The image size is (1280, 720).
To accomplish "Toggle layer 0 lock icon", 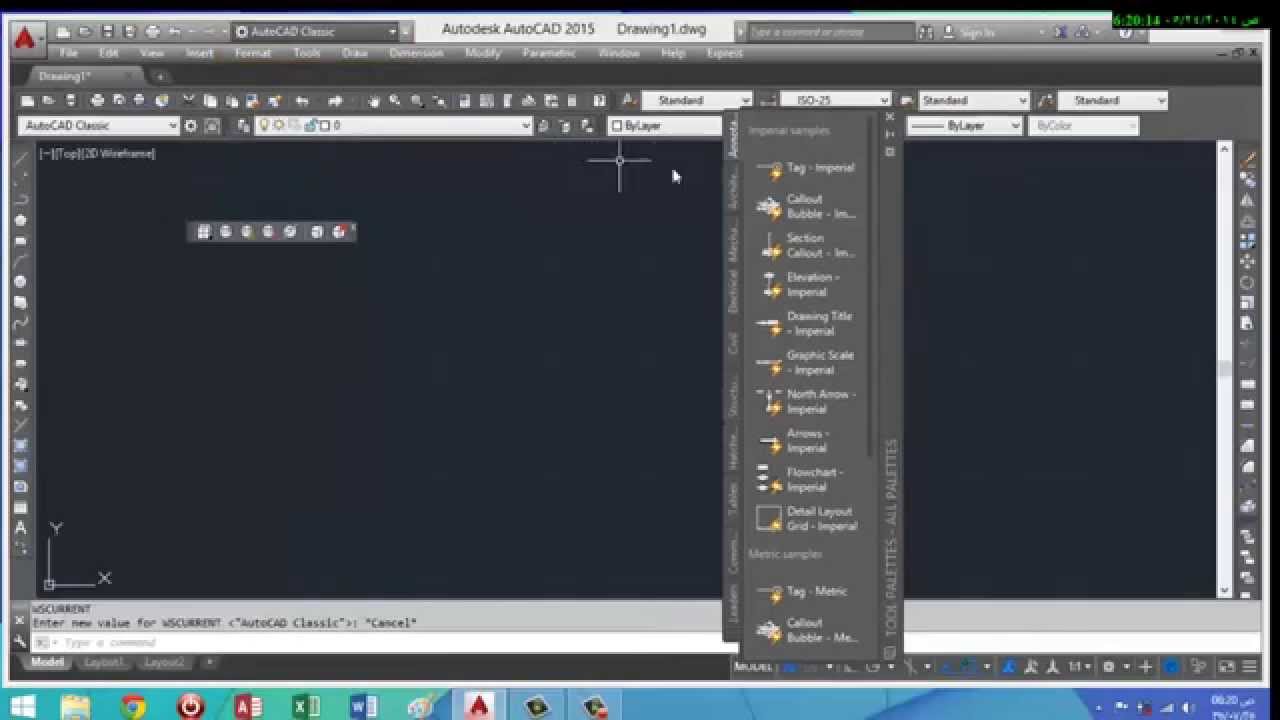I will 311,126.
